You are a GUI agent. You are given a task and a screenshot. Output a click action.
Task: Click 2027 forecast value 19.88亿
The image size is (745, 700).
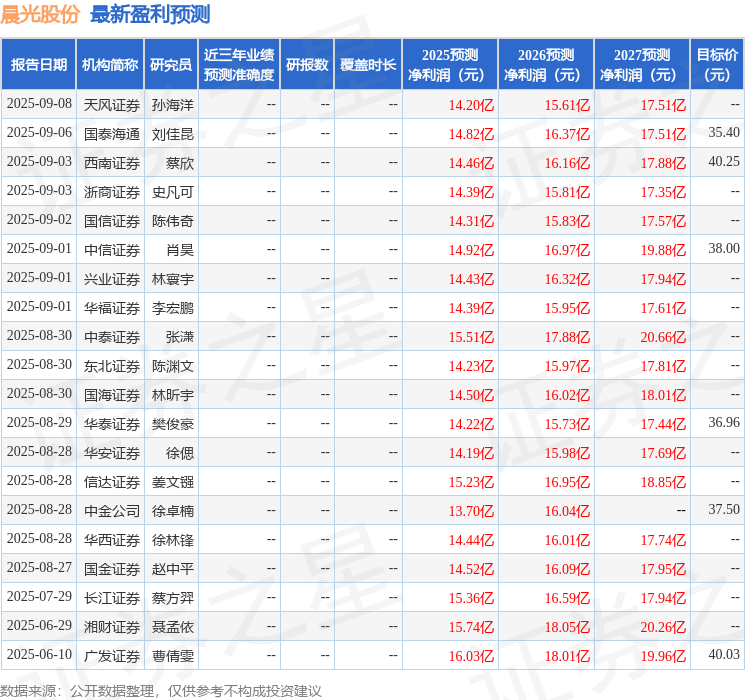coord(663,250)
